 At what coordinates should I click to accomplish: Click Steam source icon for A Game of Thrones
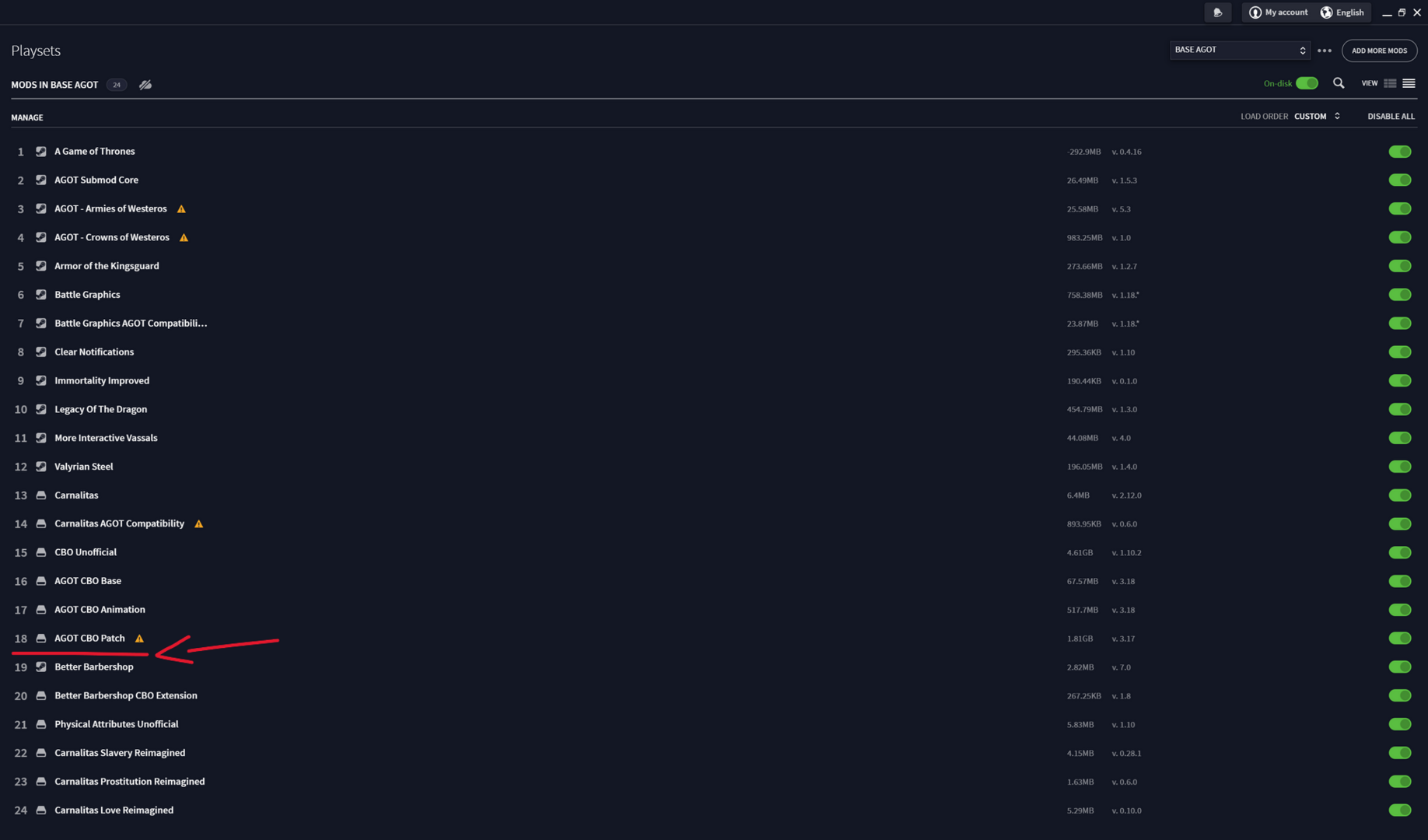41,152
